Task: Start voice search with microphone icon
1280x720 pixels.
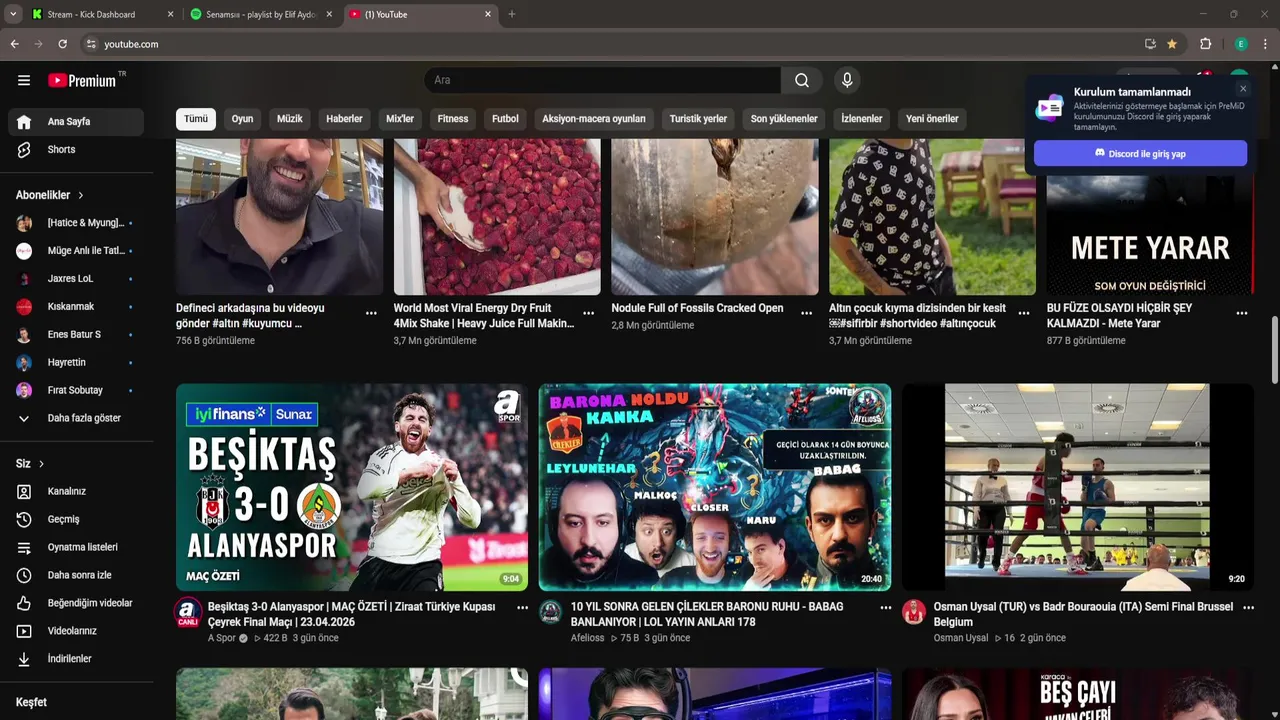Action: [x=847, y=80]
